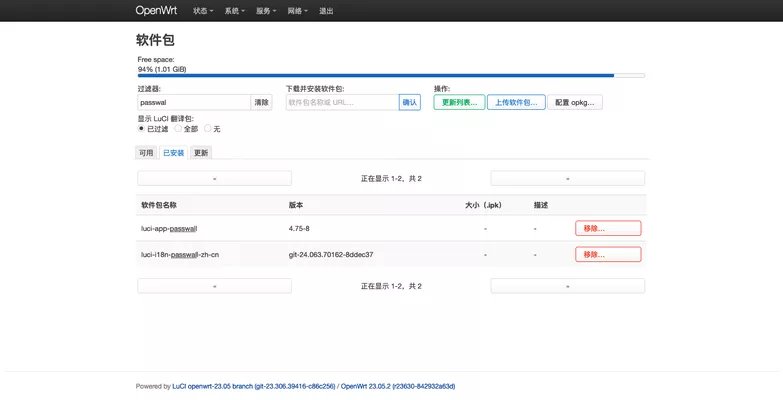Click the OpenWrt brand logo

point(157,11)
